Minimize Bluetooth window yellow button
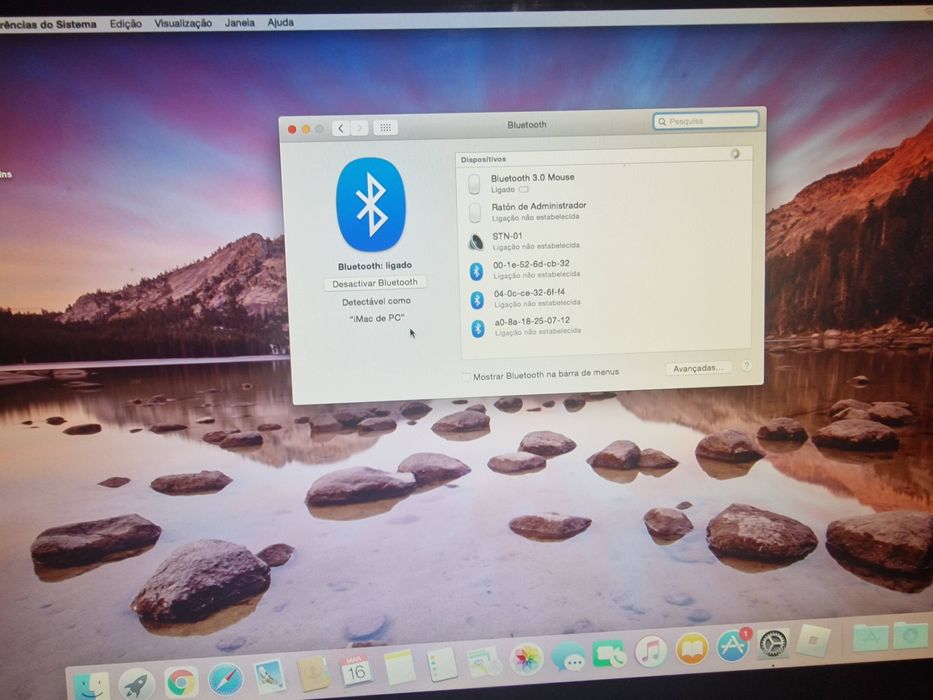This screenshot has width=933, height=700. [x=306, y=129]
